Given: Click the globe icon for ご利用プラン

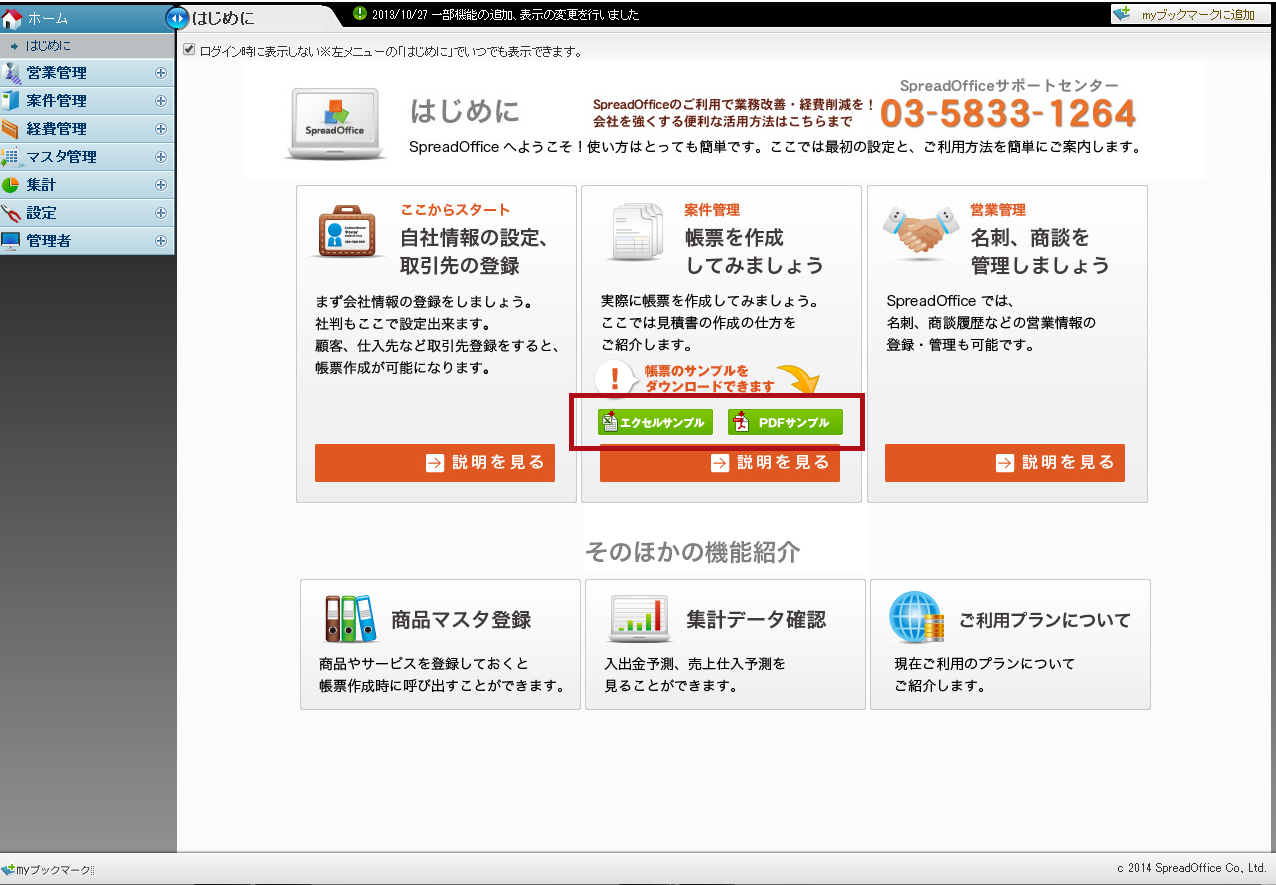Looking at the screenshot, I should 917,618.
